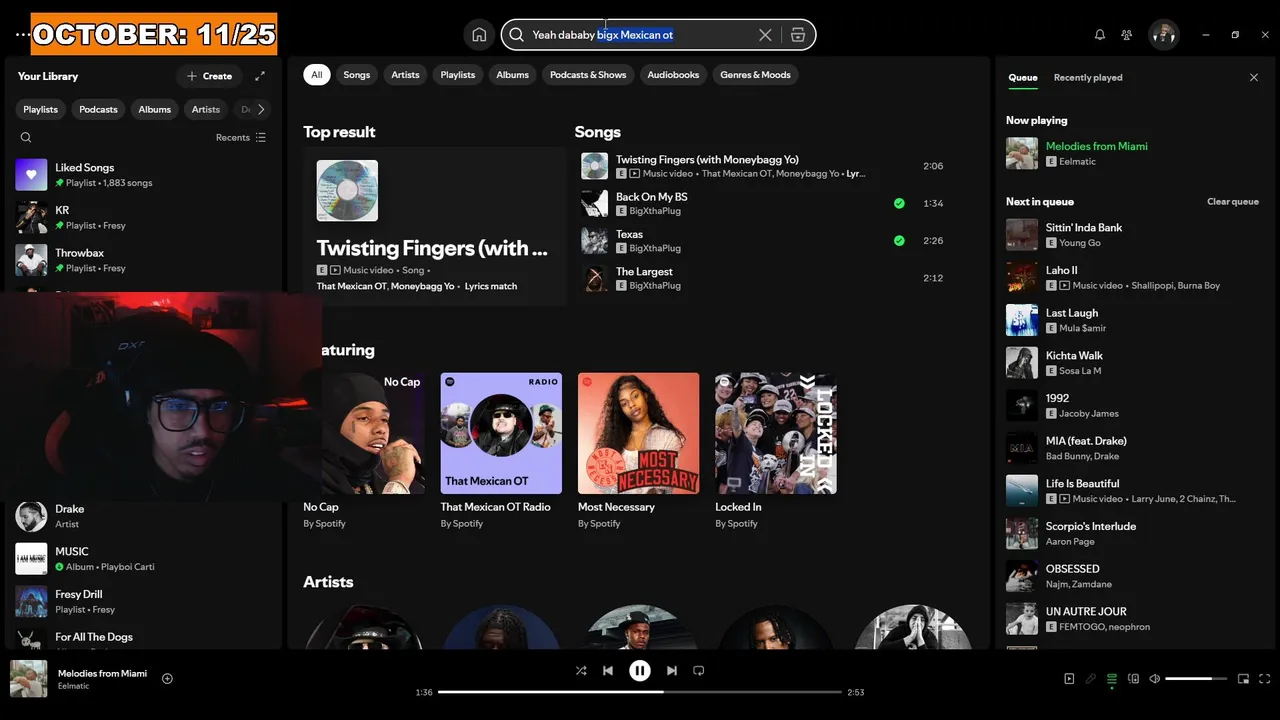Clear the search field with X

[765, 35]
